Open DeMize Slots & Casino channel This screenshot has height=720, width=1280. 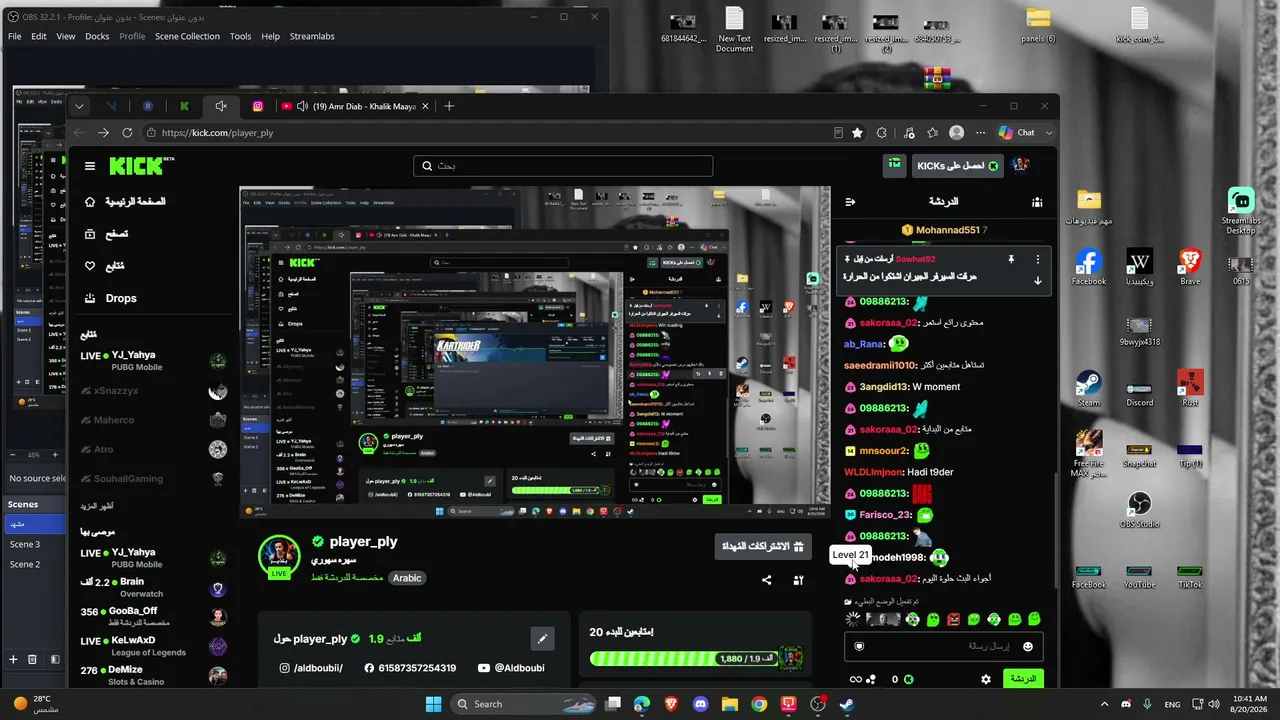pyautogui.click(x=155, y=675)
